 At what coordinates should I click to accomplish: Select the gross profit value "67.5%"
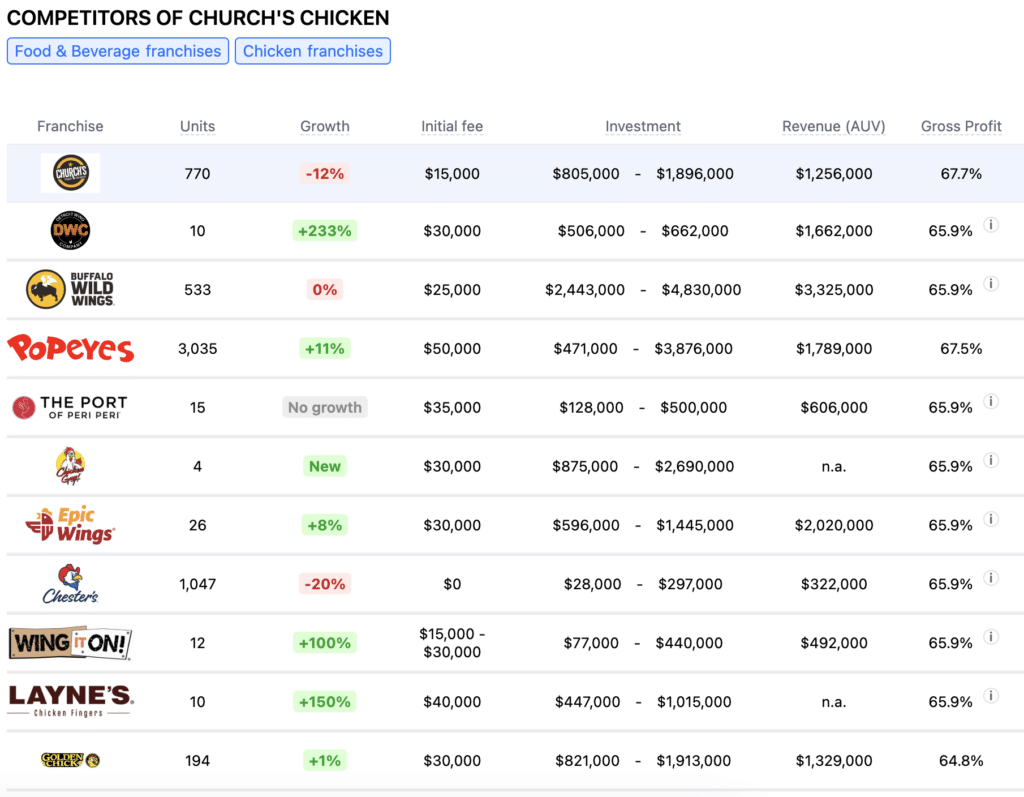(x=961, y=348)
